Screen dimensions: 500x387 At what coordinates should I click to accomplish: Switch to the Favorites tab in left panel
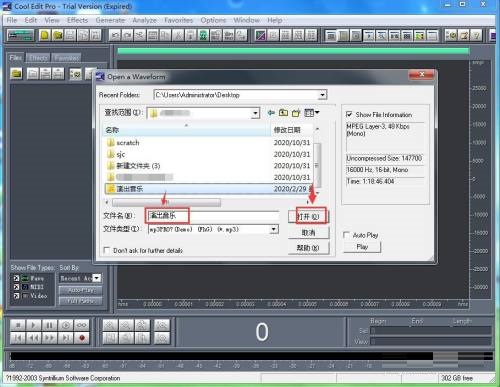coord(66,58)
